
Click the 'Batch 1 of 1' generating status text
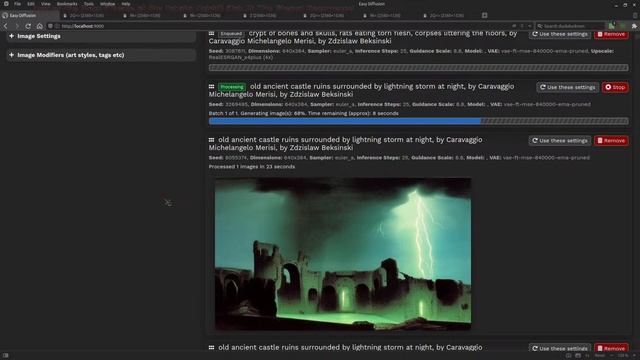pos(303,113)
